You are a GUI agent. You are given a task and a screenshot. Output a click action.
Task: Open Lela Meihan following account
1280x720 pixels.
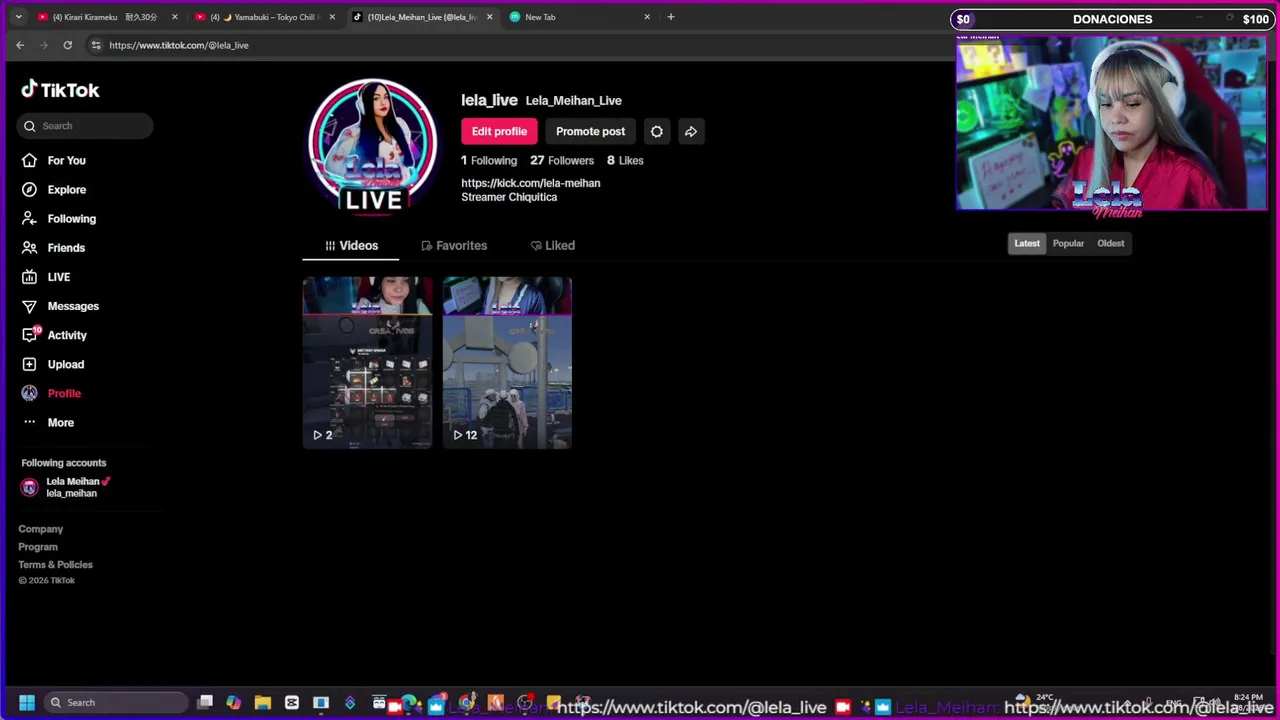(66, 487)
